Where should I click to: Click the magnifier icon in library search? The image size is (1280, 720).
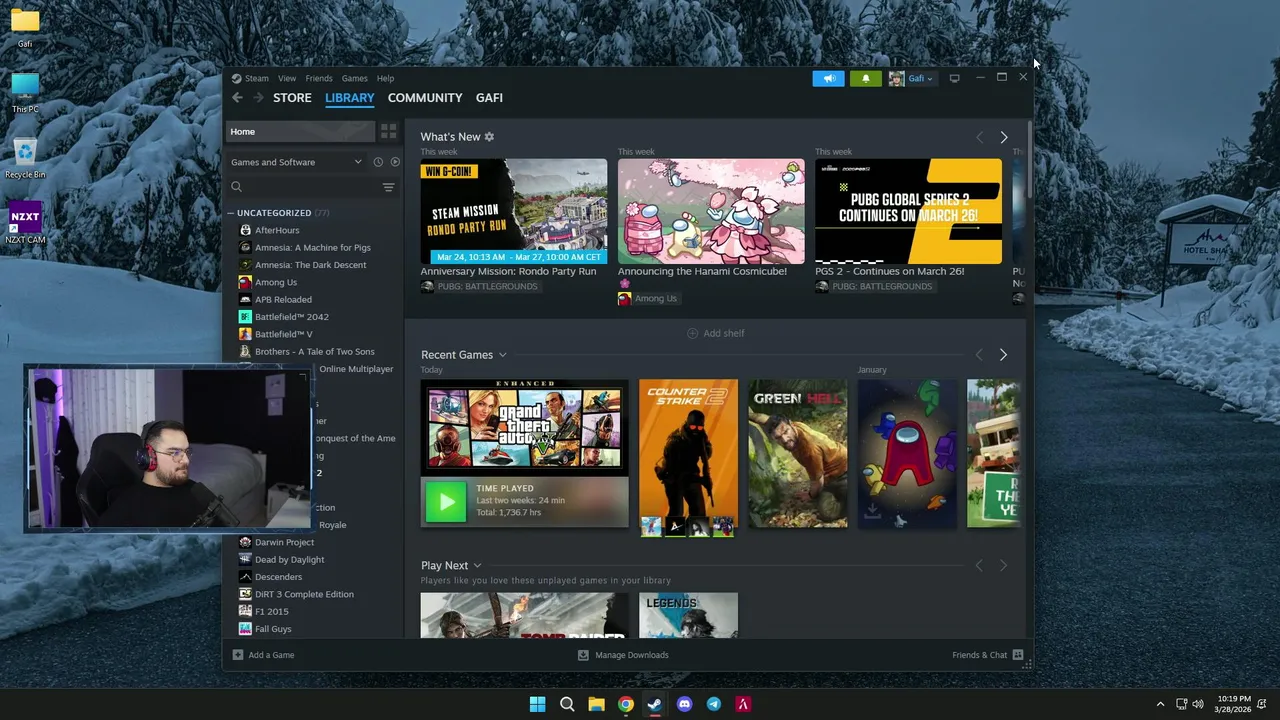(x=237, y=187)
